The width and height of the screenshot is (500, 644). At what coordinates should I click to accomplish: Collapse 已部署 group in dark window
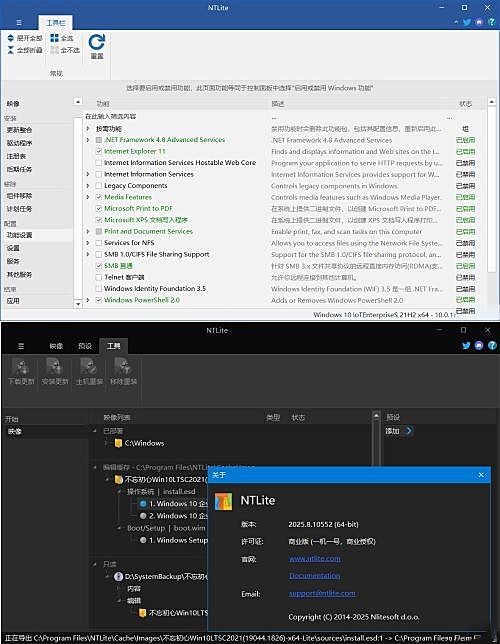[95, 431]
